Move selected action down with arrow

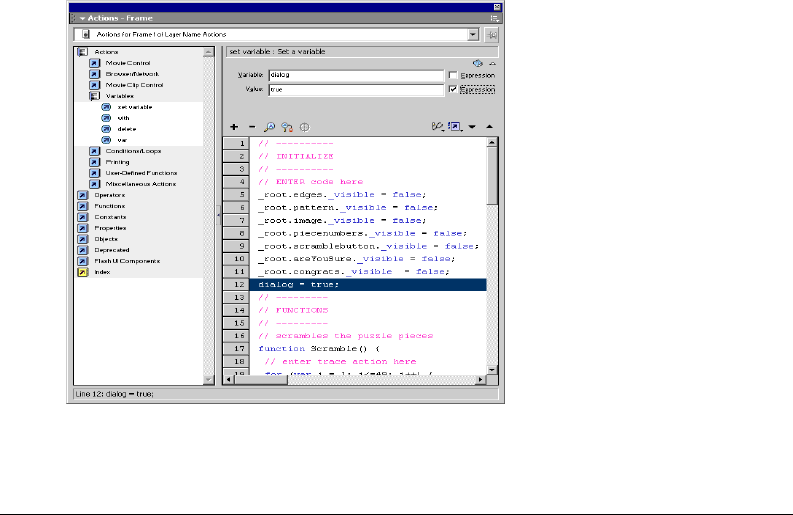tap(472, 127)
